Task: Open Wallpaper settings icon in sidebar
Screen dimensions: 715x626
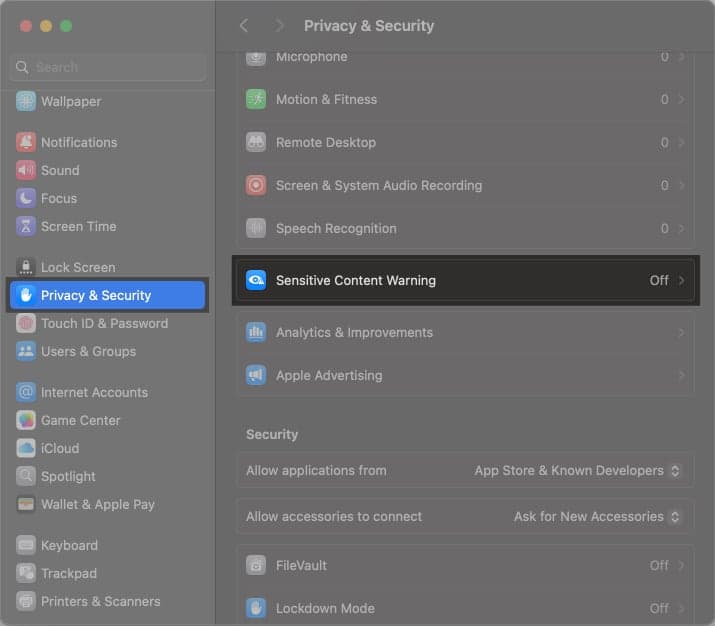Action: click(x=26, y=101)
